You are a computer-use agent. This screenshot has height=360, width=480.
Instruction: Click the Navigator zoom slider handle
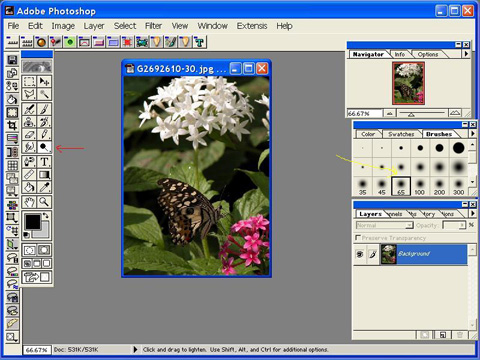point(411,115)
